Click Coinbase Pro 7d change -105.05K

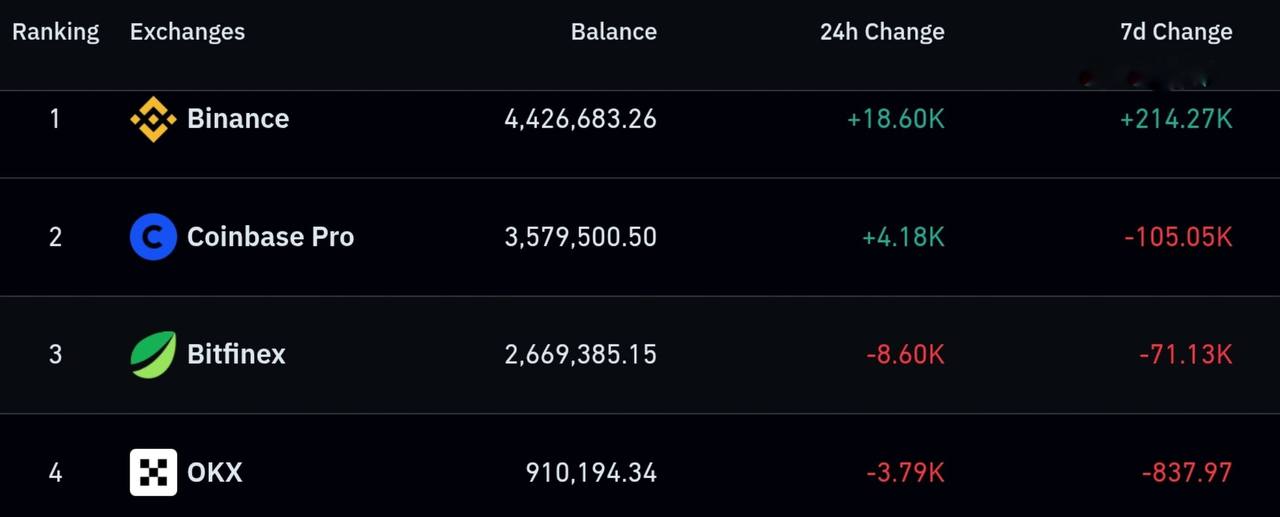[x=1178, y=237]
